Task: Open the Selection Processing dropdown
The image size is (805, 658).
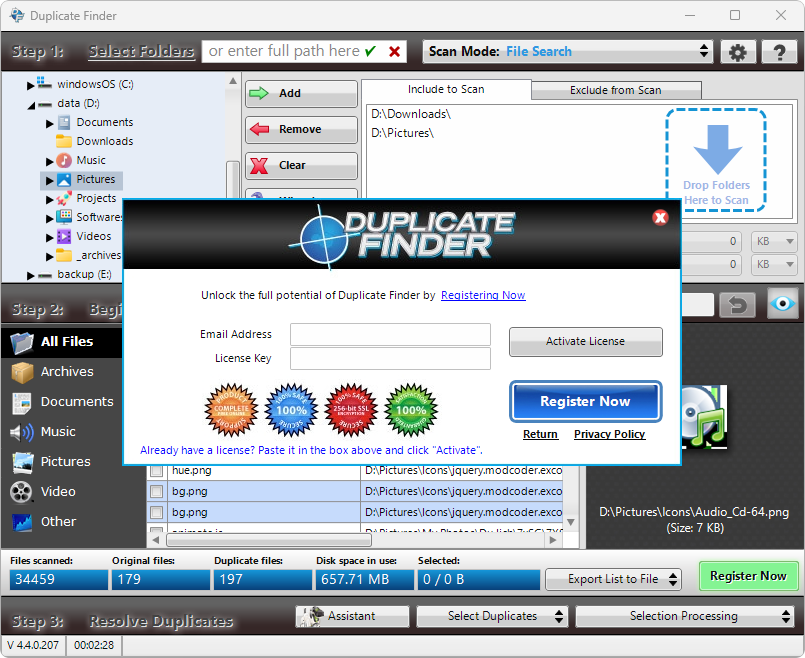Action: coord(683,616)
